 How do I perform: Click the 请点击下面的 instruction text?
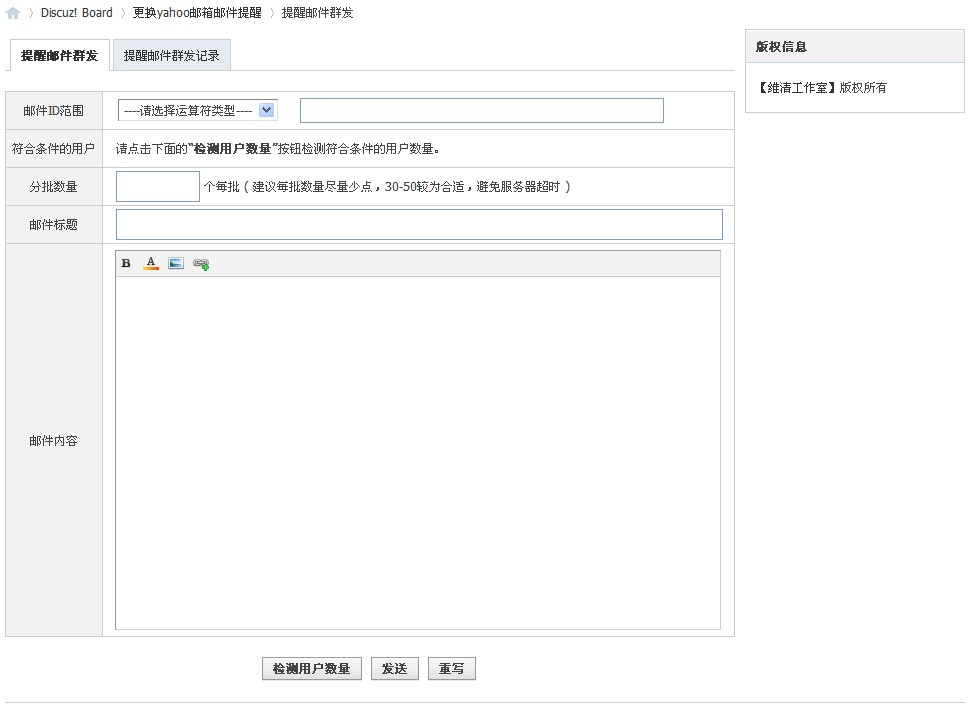click(x=278, y=148)
